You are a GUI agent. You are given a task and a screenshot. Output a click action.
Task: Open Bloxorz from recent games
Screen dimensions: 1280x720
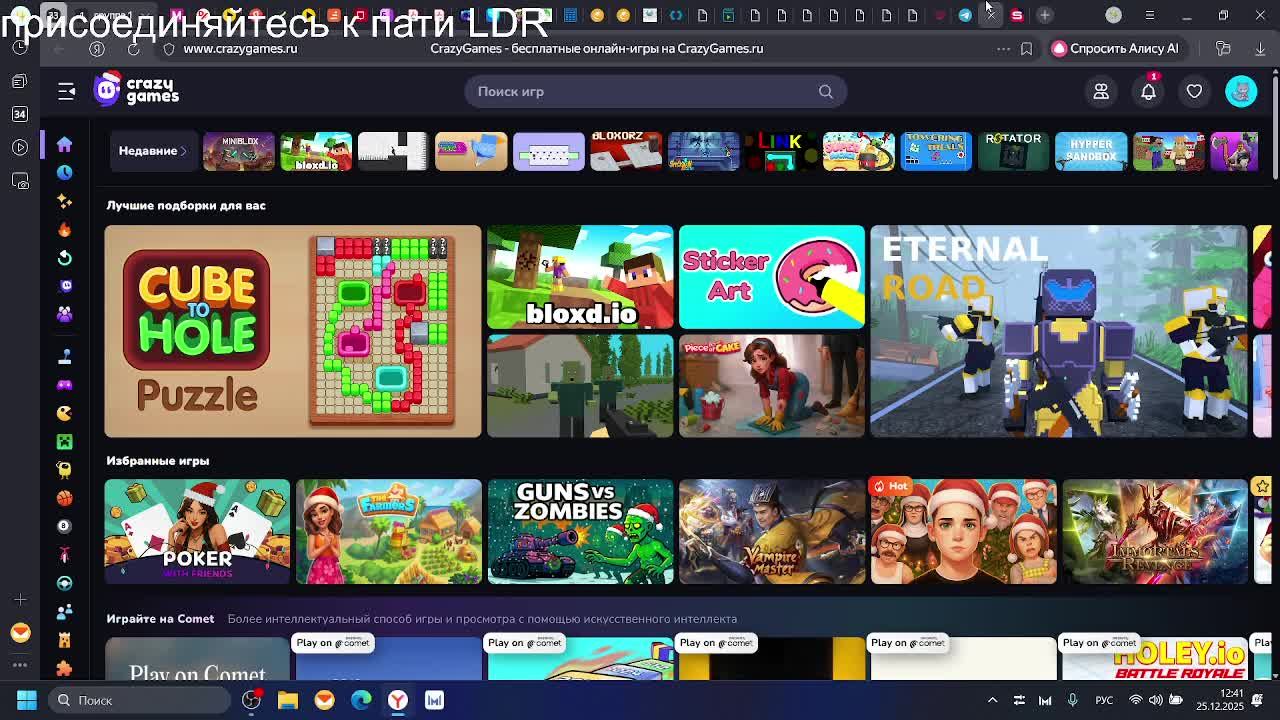click(626, 151)
